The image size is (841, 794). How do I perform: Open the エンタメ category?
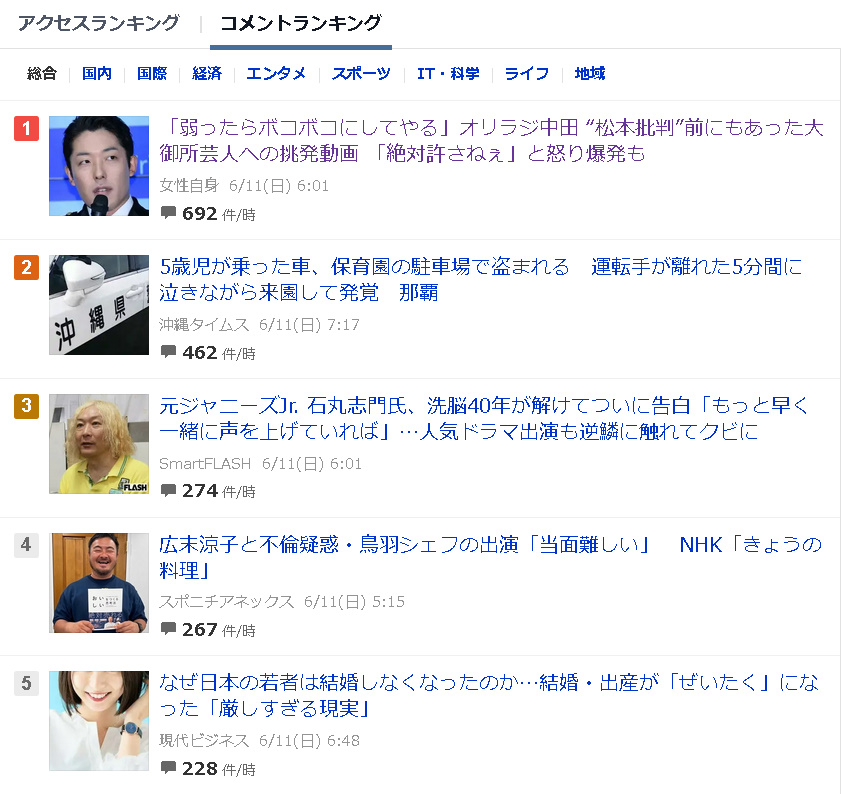276,73
